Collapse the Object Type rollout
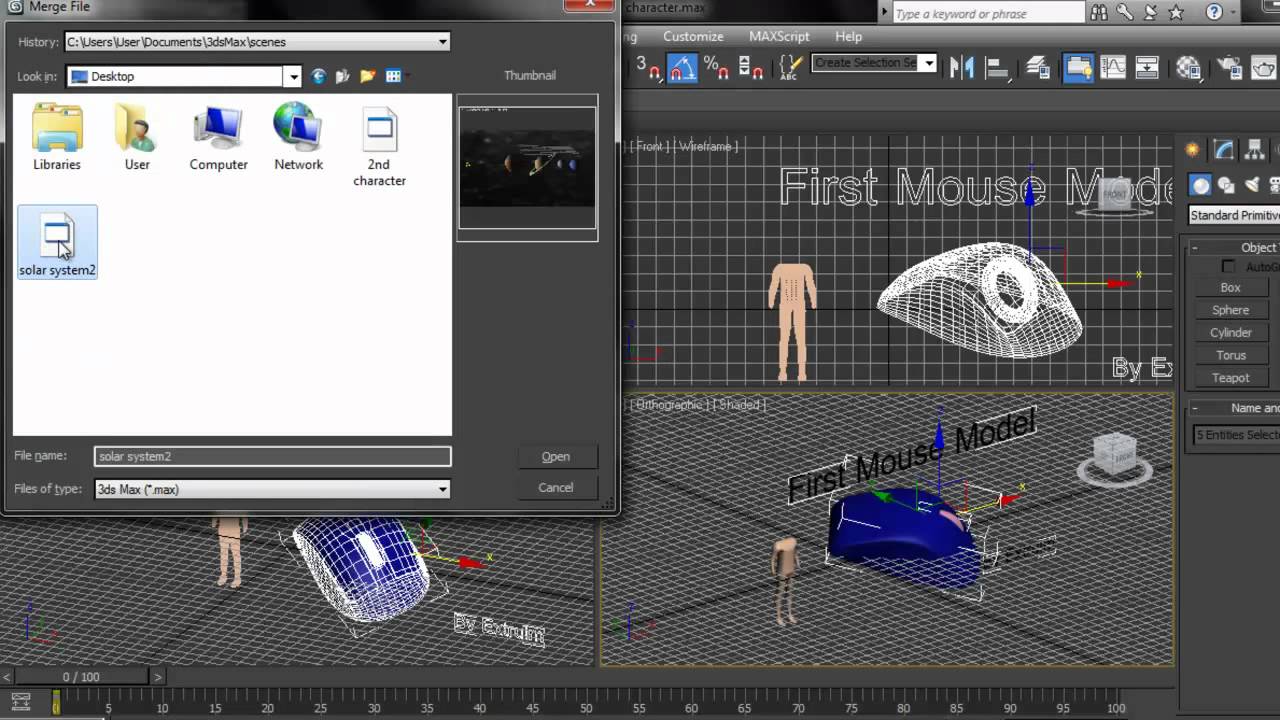The height and width of the screenshot is (720, 1280). tap(1194, 247)
